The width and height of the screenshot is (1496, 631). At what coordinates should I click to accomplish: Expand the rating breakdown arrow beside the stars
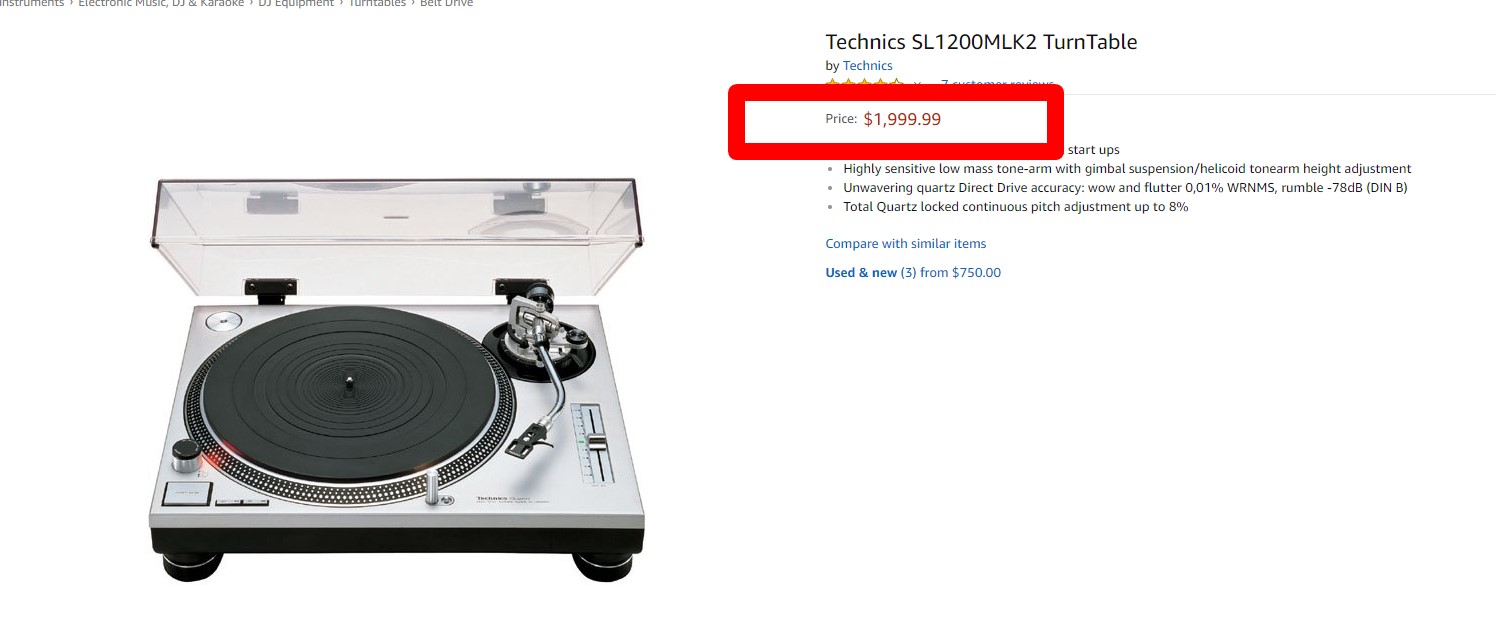pos(918,85)
